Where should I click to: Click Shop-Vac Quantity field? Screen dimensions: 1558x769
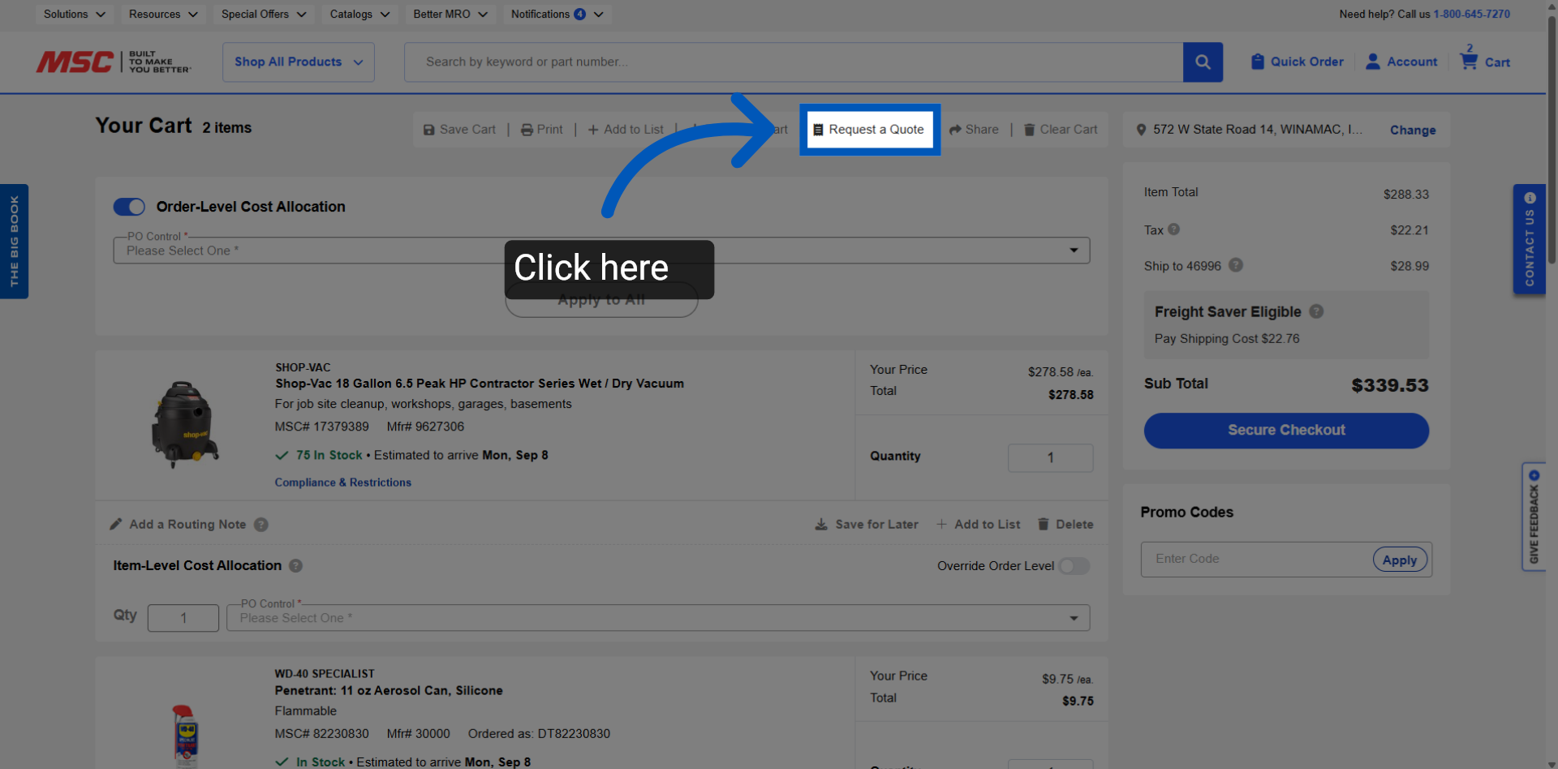(1050, 457)
